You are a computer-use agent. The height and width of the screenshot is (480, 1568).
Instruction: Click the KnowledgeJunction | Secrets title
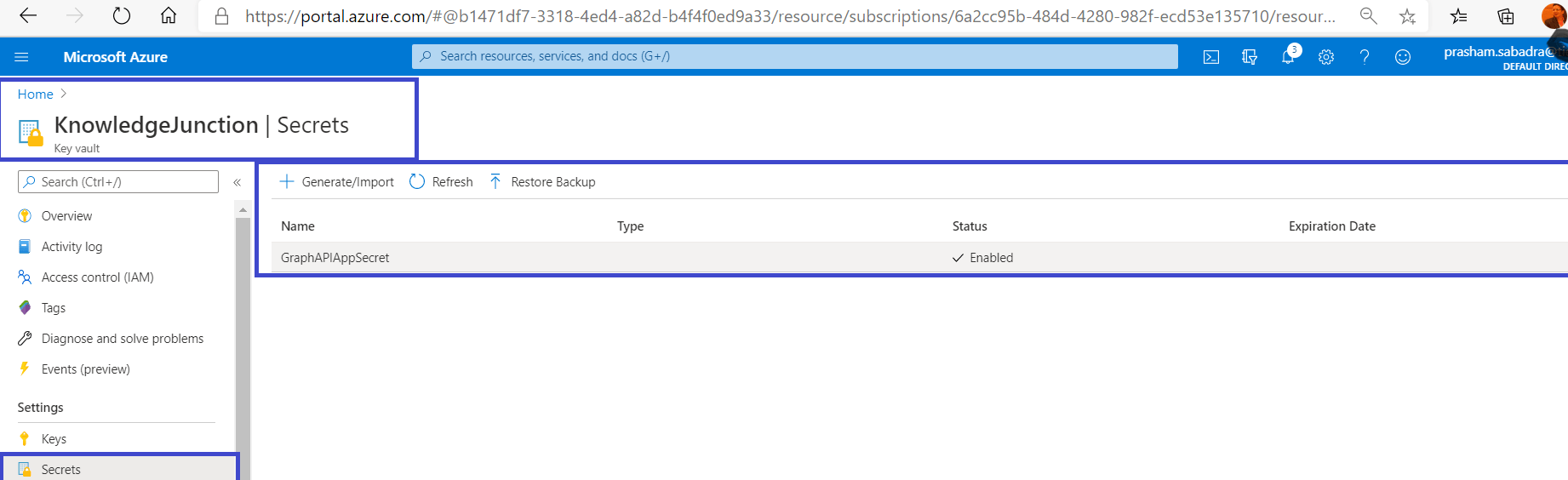point(202,125)
